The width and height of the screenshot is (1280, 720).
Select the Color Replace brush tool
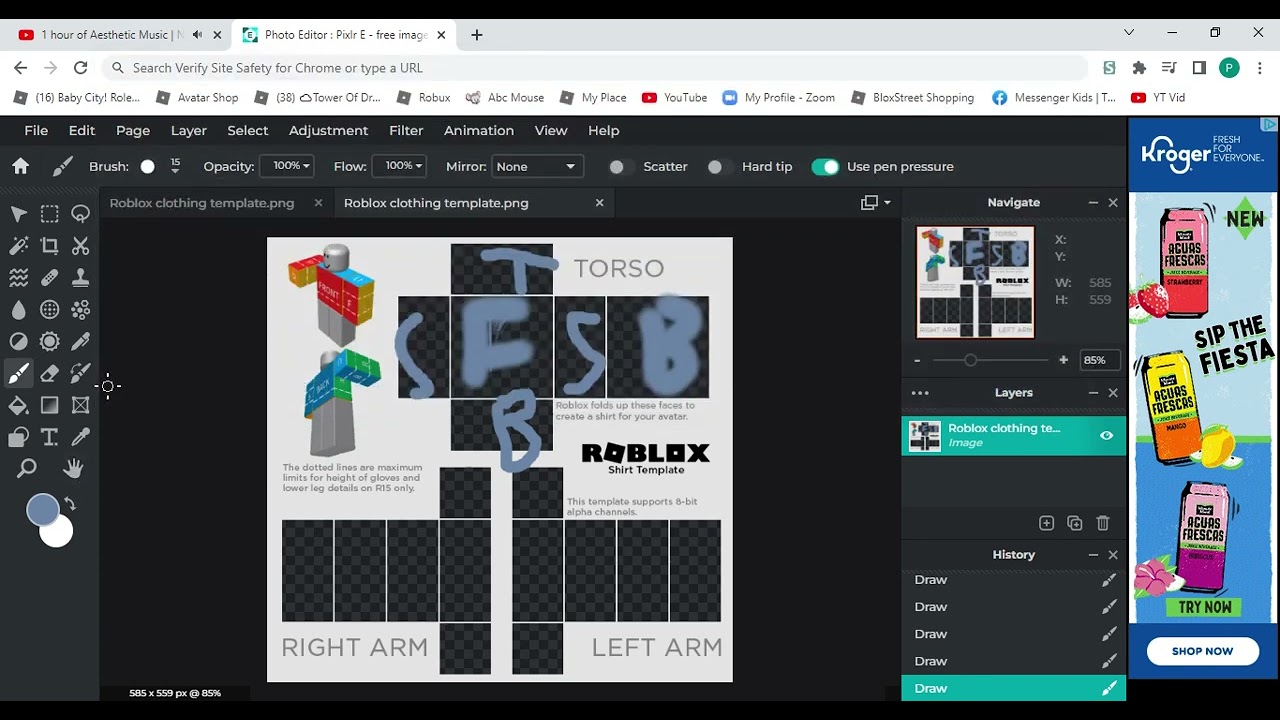click(x=81, y=373)
